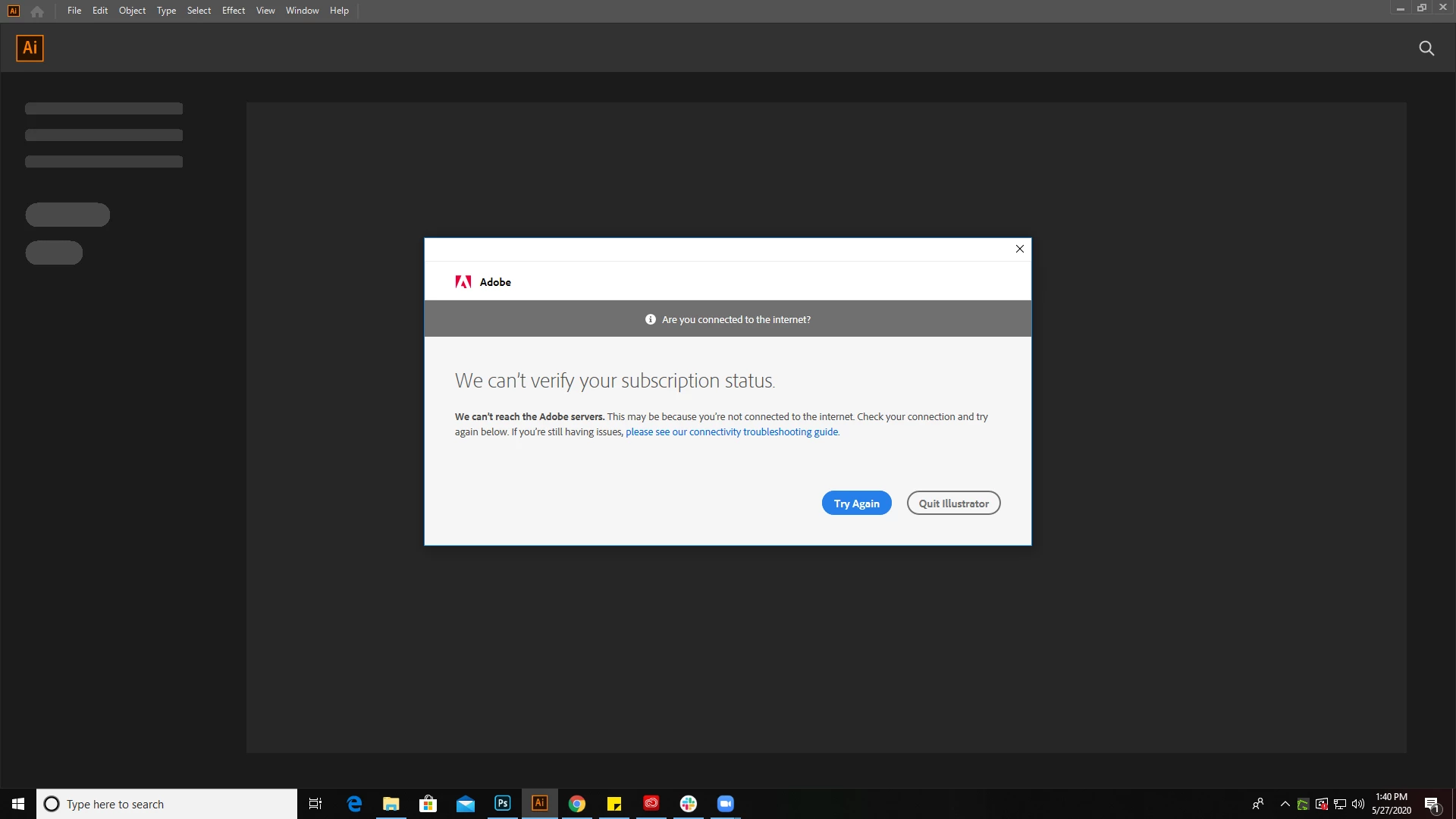The image size is (1456, 819).
Task: Open the Window menu
Action: point(302,11)
